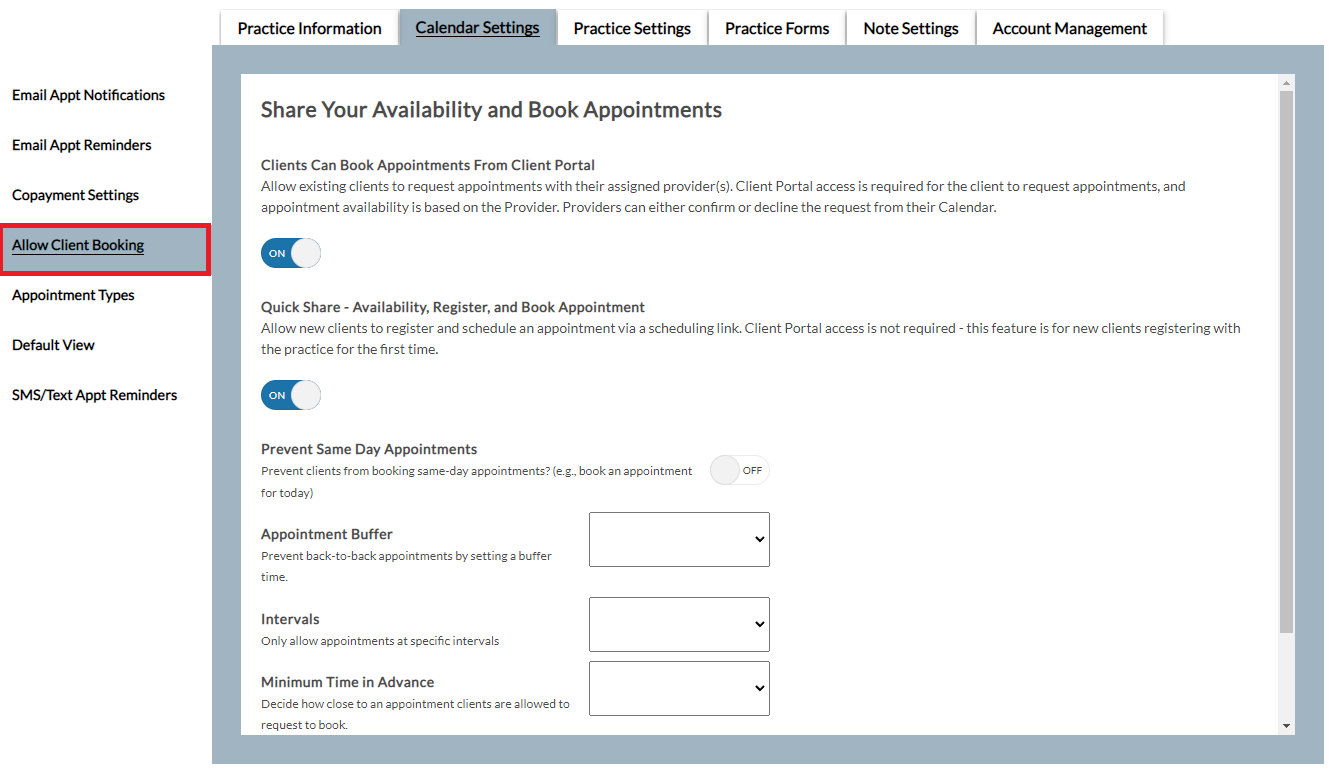
Task: Open the Practice Settings tab
Action: tap(631, 28)
